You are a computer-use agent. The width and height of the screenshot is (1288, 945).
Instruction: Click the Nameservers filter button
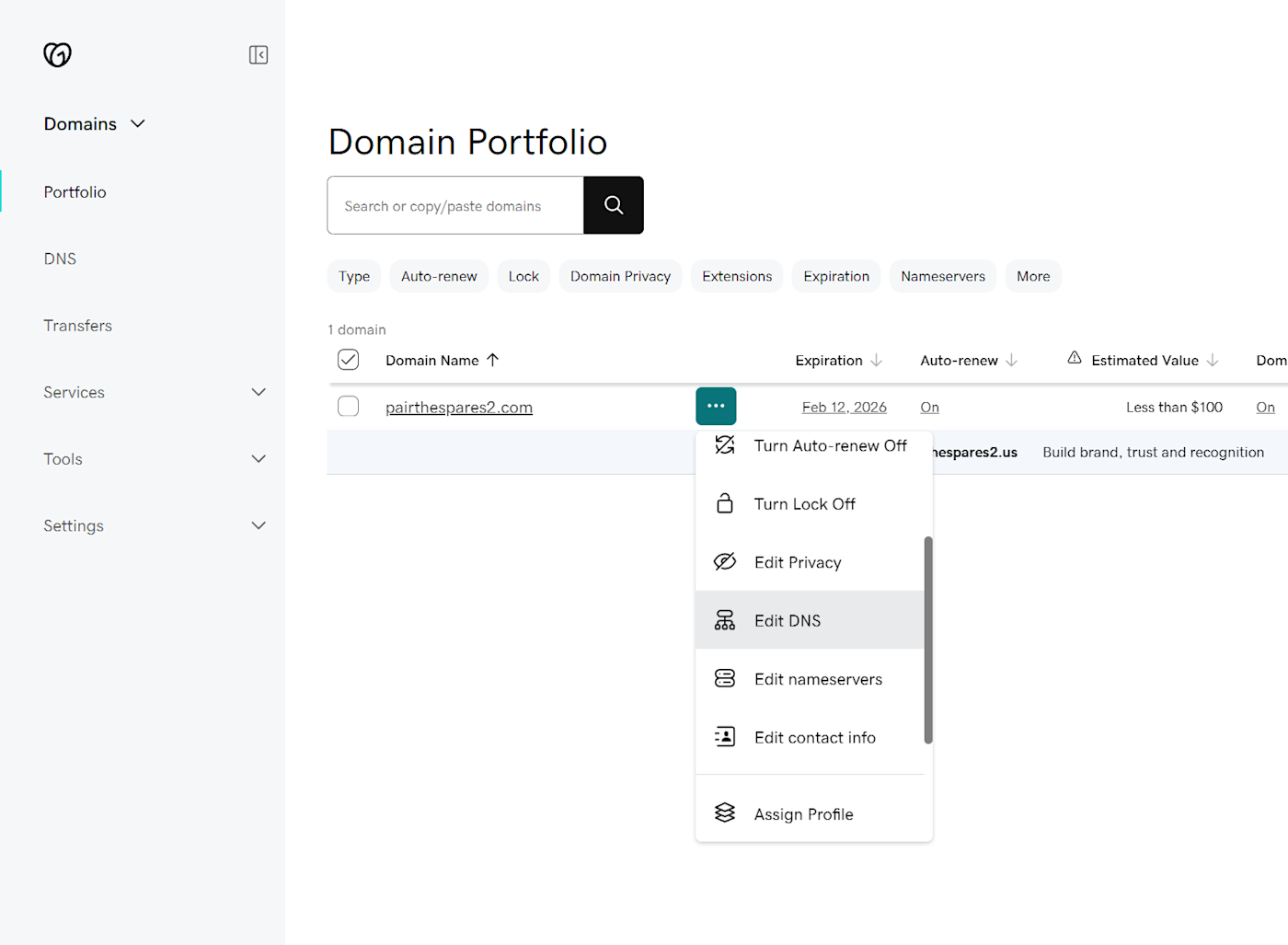click(x=943, y=276)
